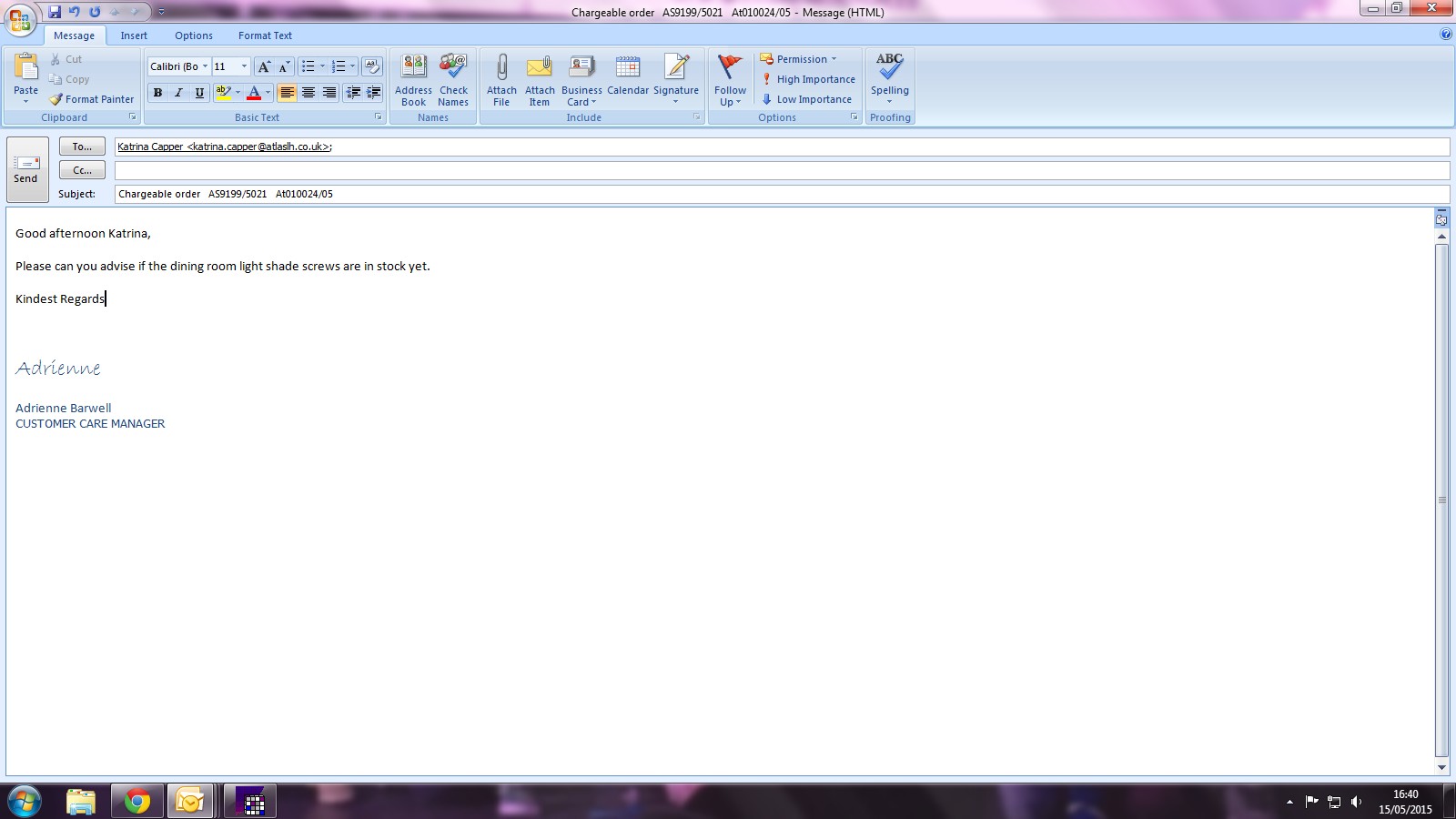Image resolution: width=1456 pixels, height=819 pixels.
Task: Expand the font size dropdown
Action: coord(244,66)
